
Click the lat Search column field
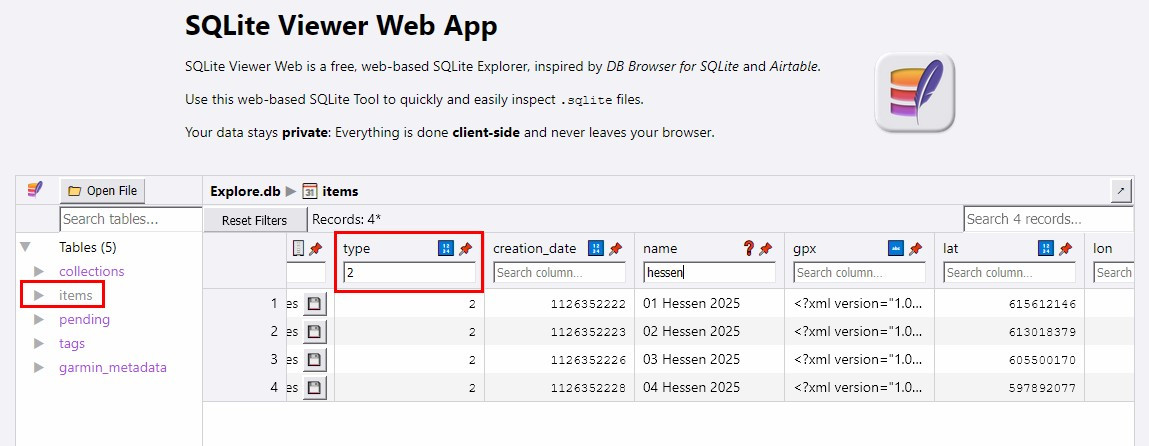point(1010,272)
